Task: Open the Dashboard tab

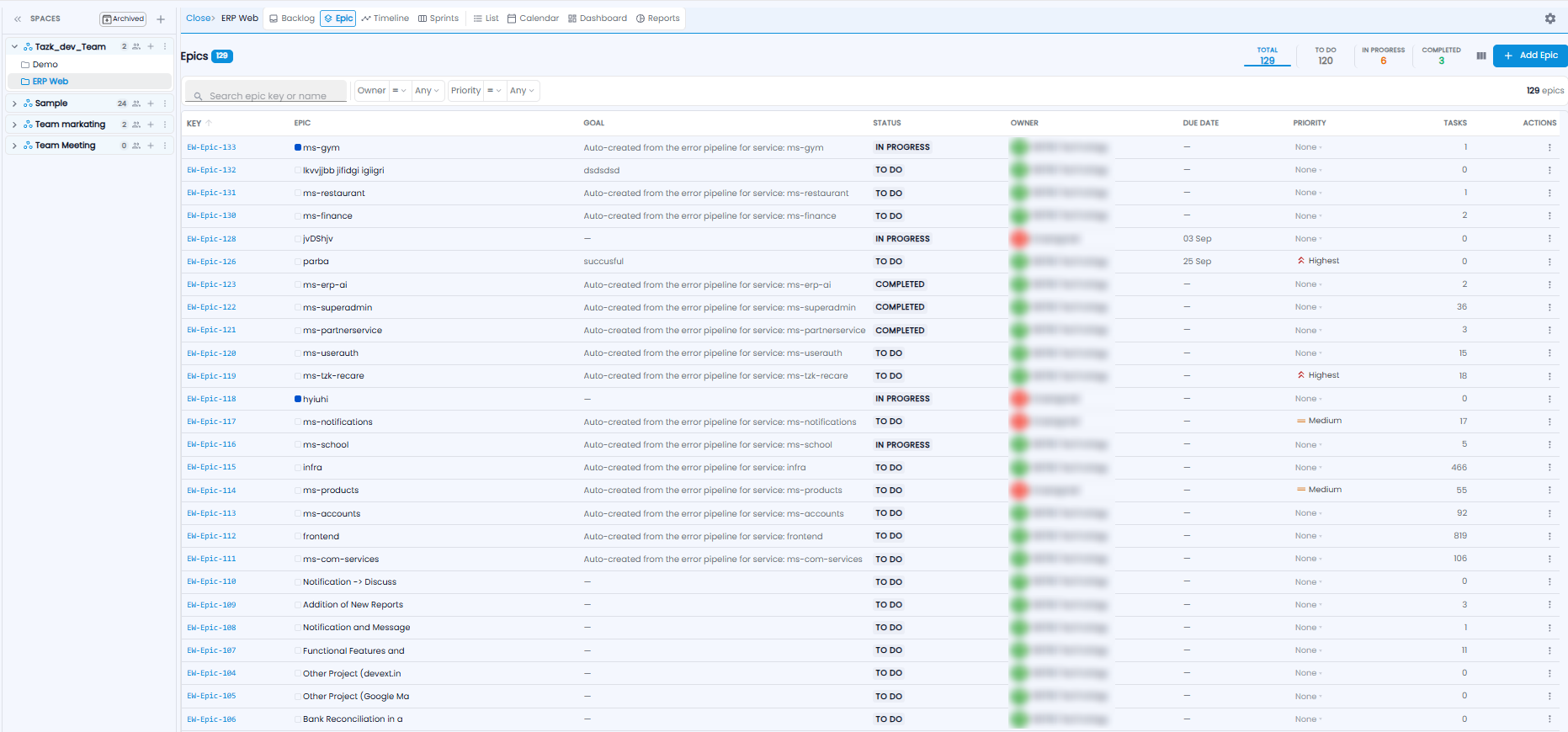Action: pos(598,19)
